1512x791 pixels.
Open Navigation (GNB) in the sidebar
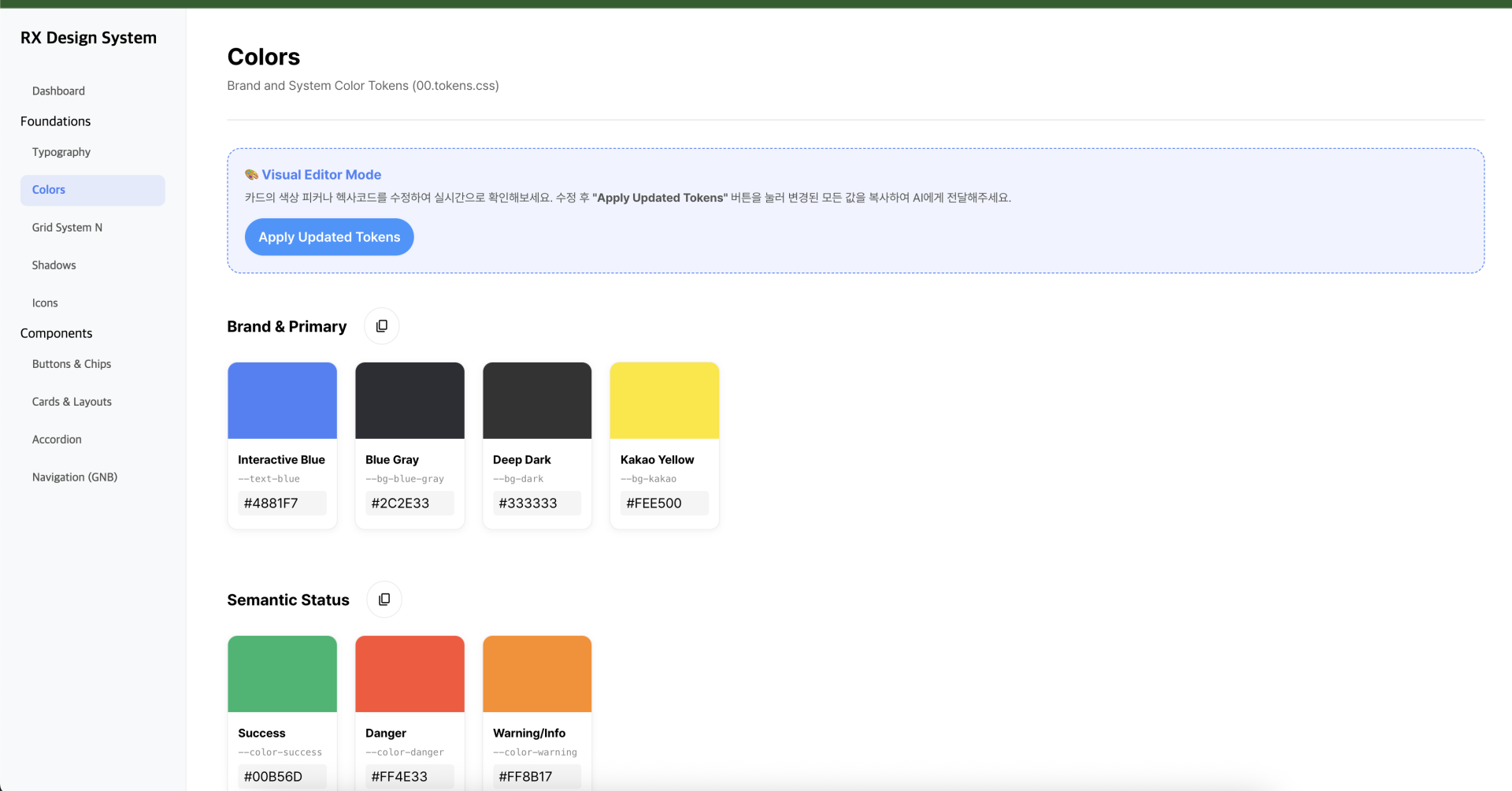tap(75, 477)
